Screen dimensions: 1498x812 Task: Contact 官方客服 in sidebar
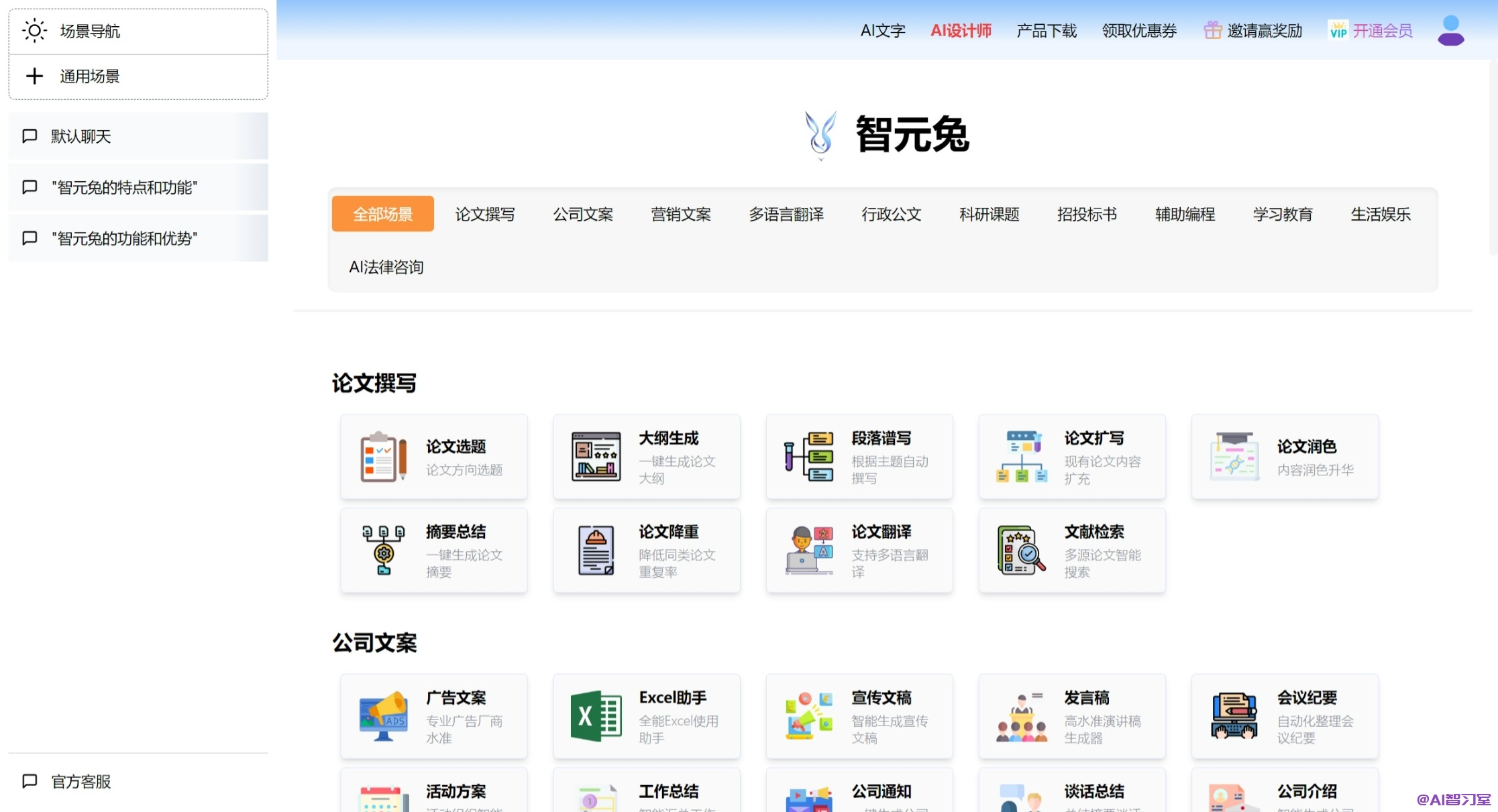[x=81, y=781]
